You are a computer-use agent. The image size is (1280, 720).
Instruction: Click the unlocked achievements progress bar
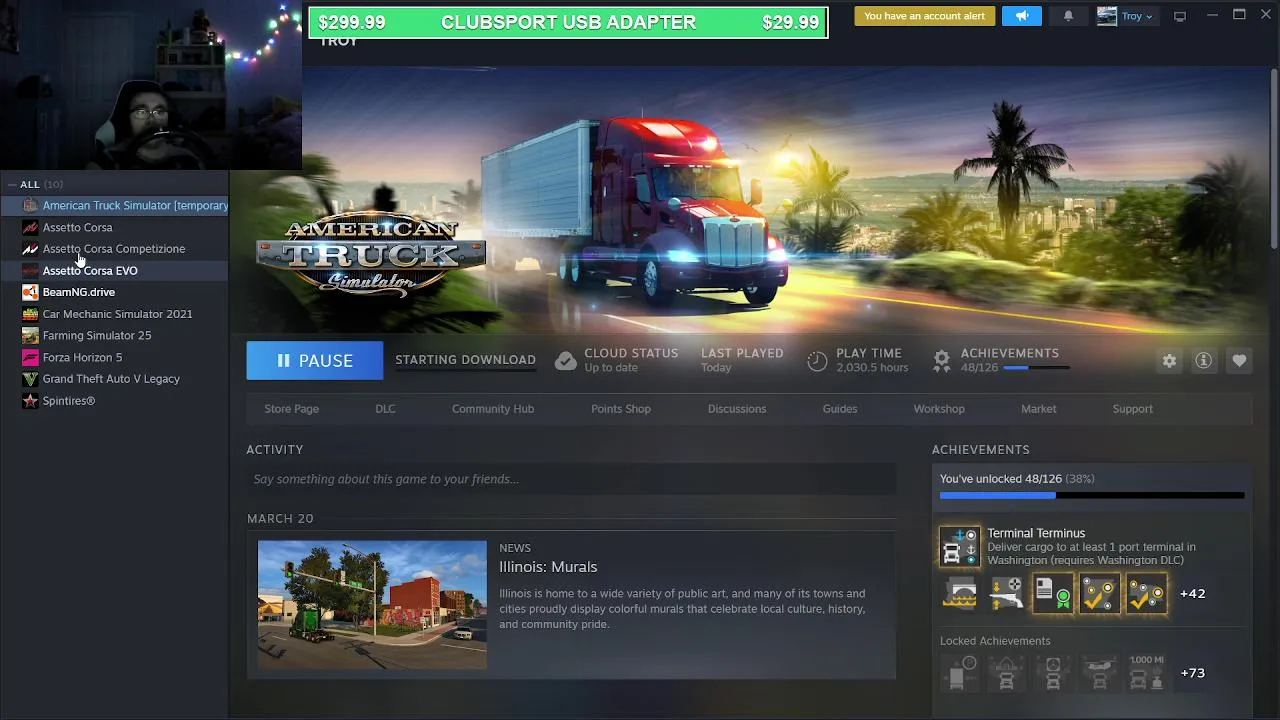click(1092, 495)
